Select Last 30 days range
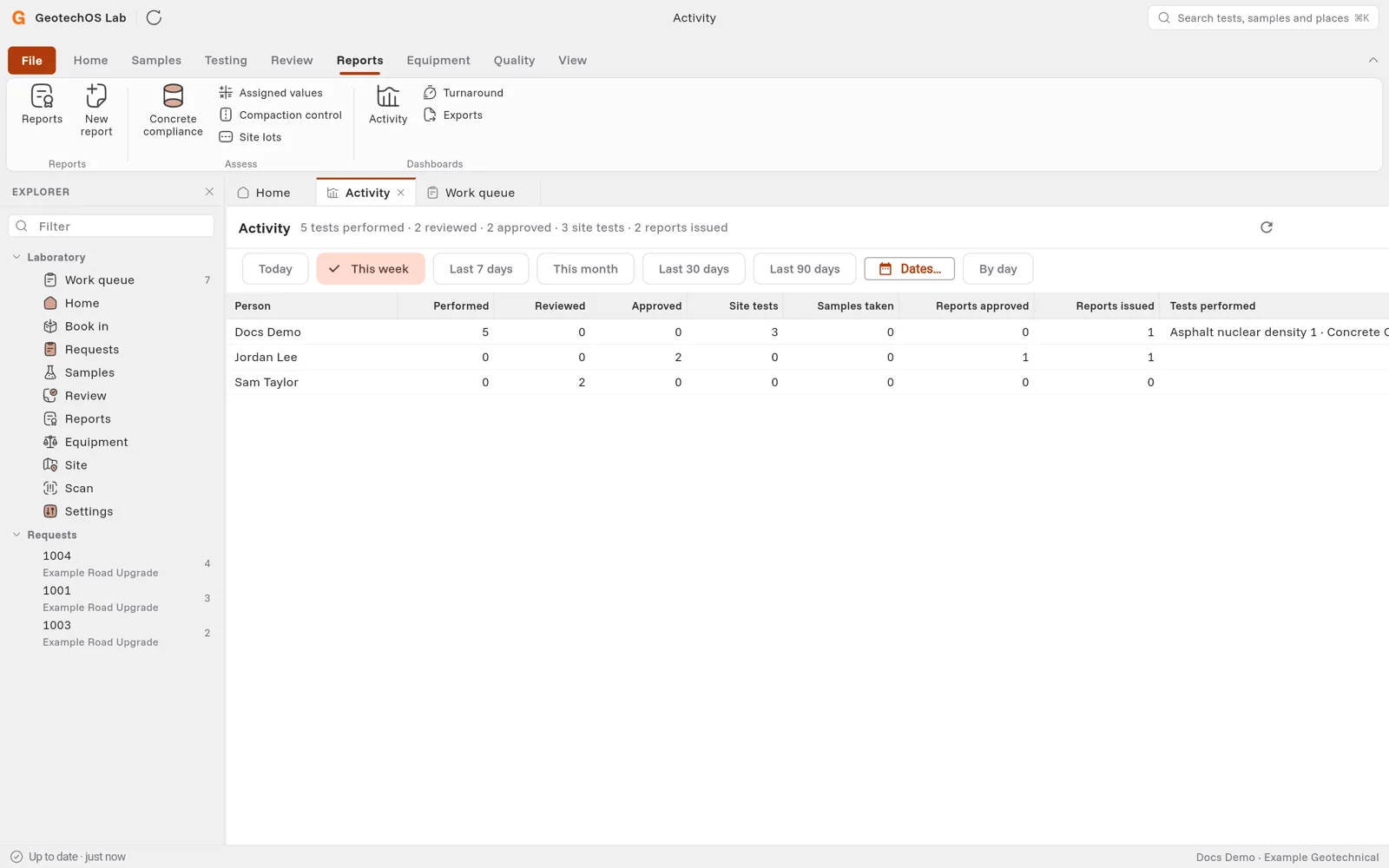 (694, 269)
